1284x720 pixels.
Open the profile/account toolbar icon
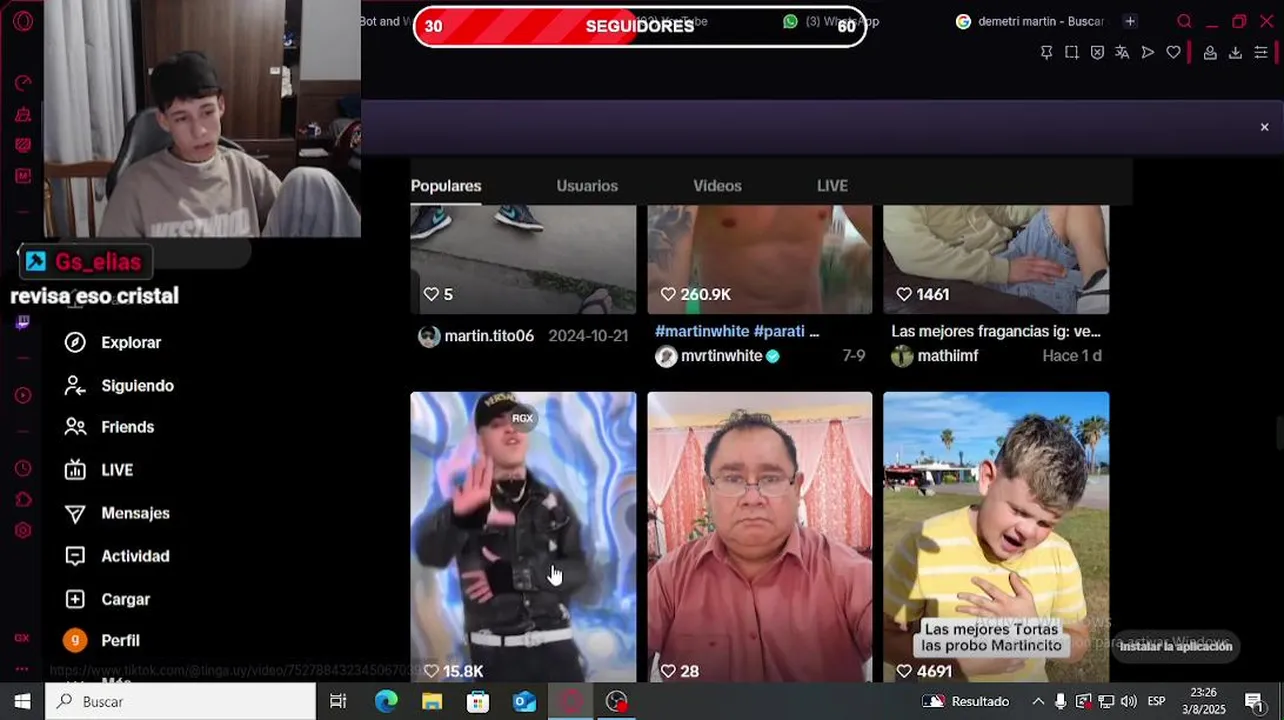tap(1210, 52)
